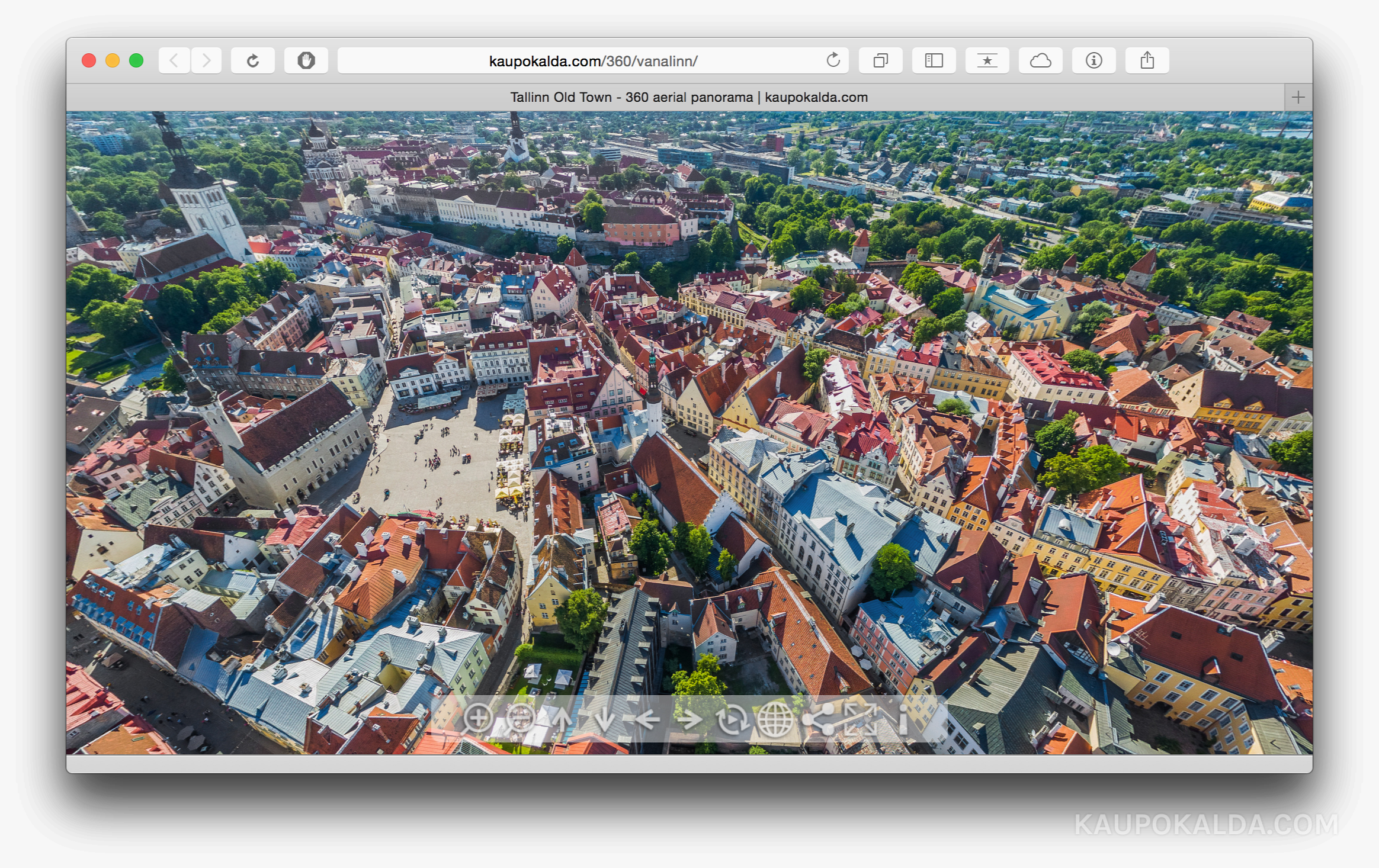The width and height of the screenshot is (1379, 868).
Task: Open the tab overview icon
Action: (880, 60)
